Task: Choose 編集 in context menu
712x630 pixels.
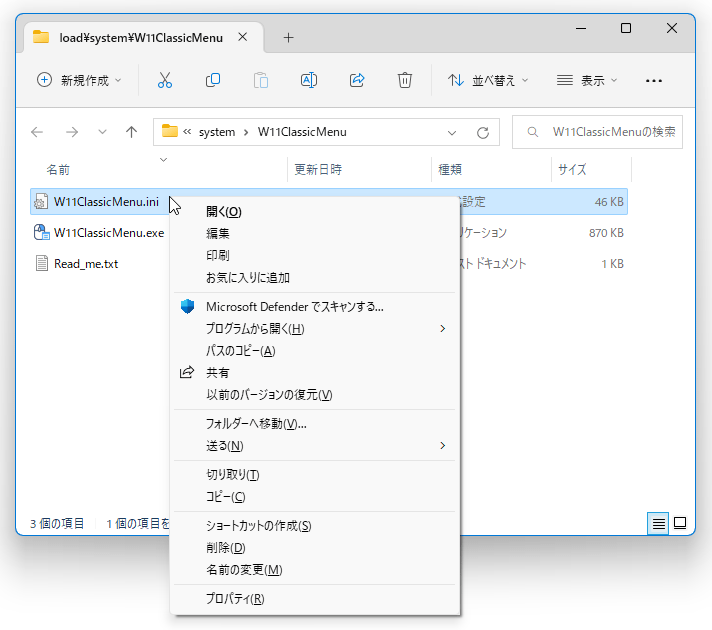Action: (314, 233)
